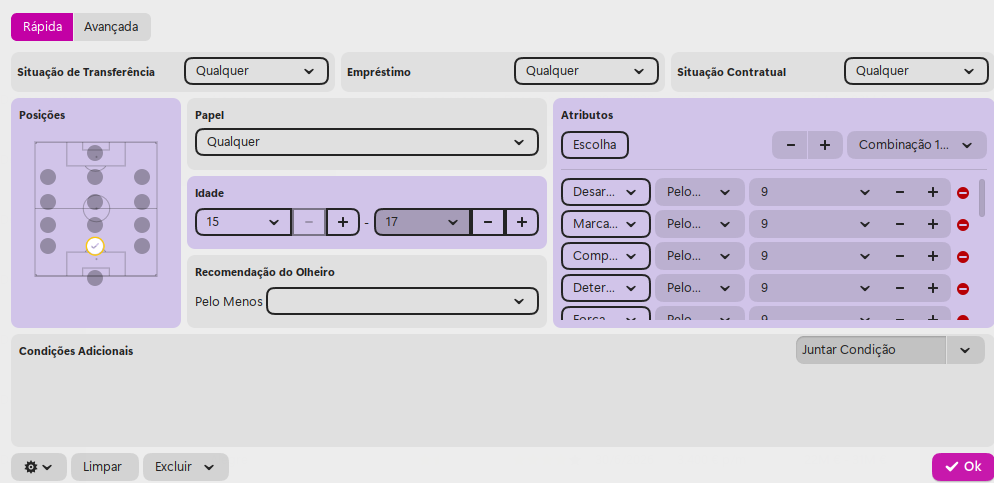The height and width of the screenshot is (483, 994).
Task: Toggle the right midfielder position dot
Action: (x=142, y=202)
